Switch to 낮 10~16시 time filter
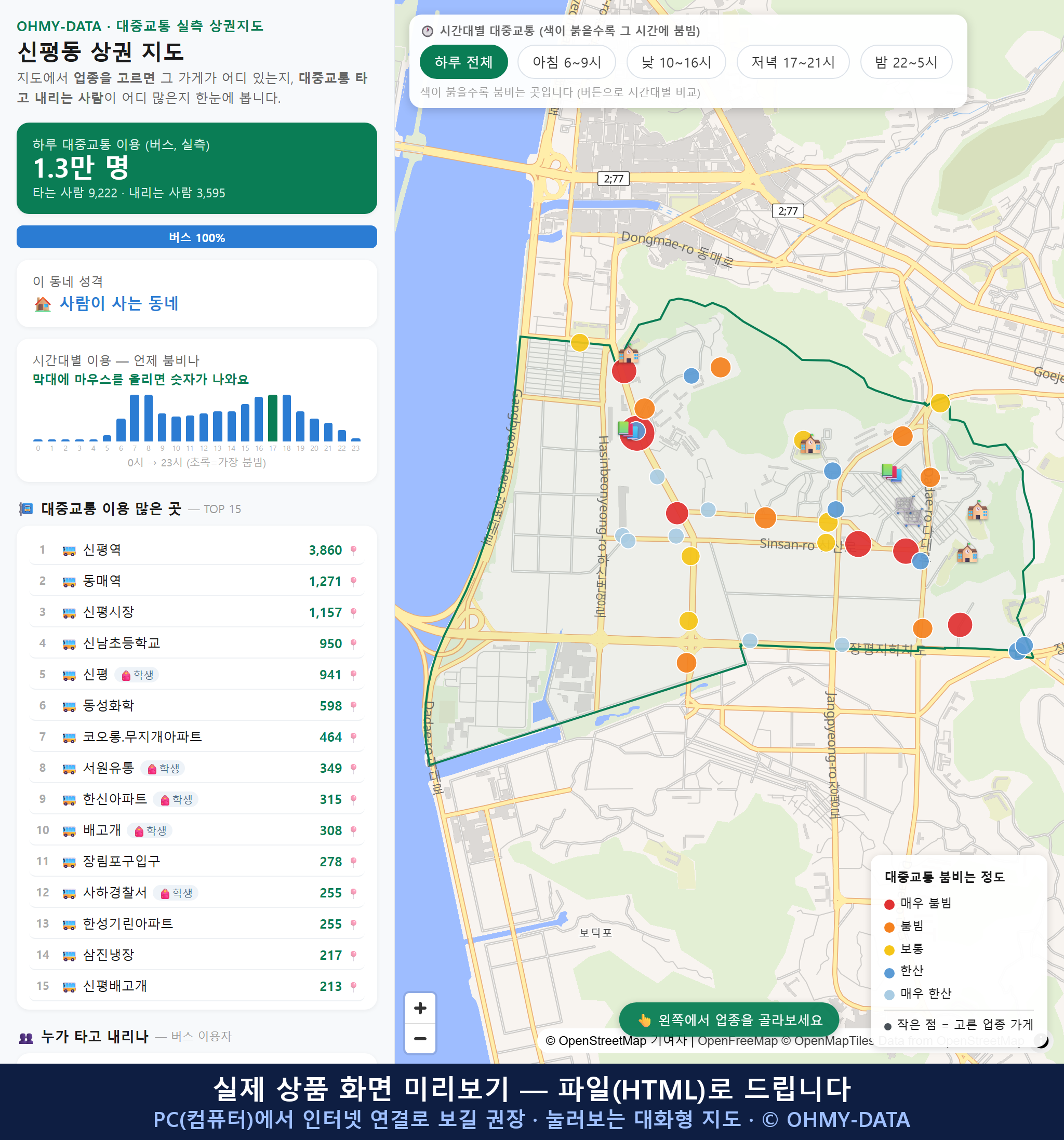Screen dimensions: 1064x1140 tap(676, 62)
